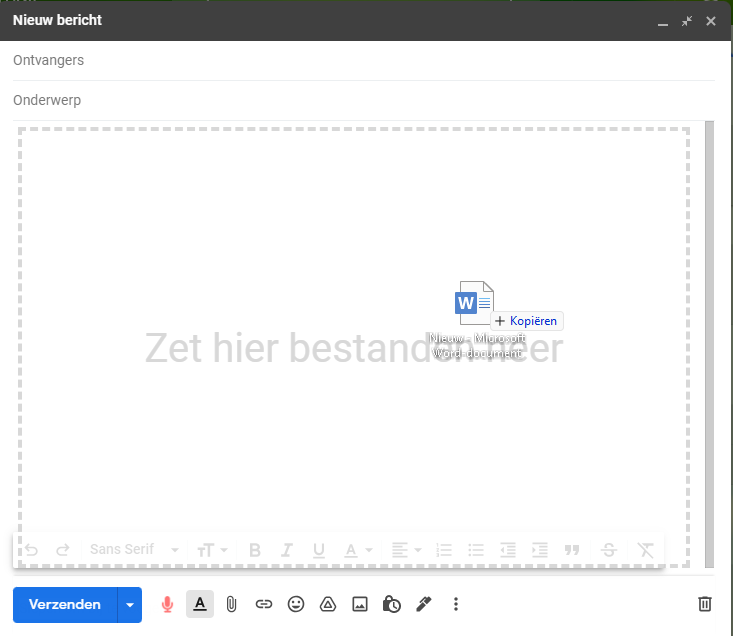Attach a file with the paperclip icon
The height and width of the screenshot is (636, 733).
coord(231,604)
